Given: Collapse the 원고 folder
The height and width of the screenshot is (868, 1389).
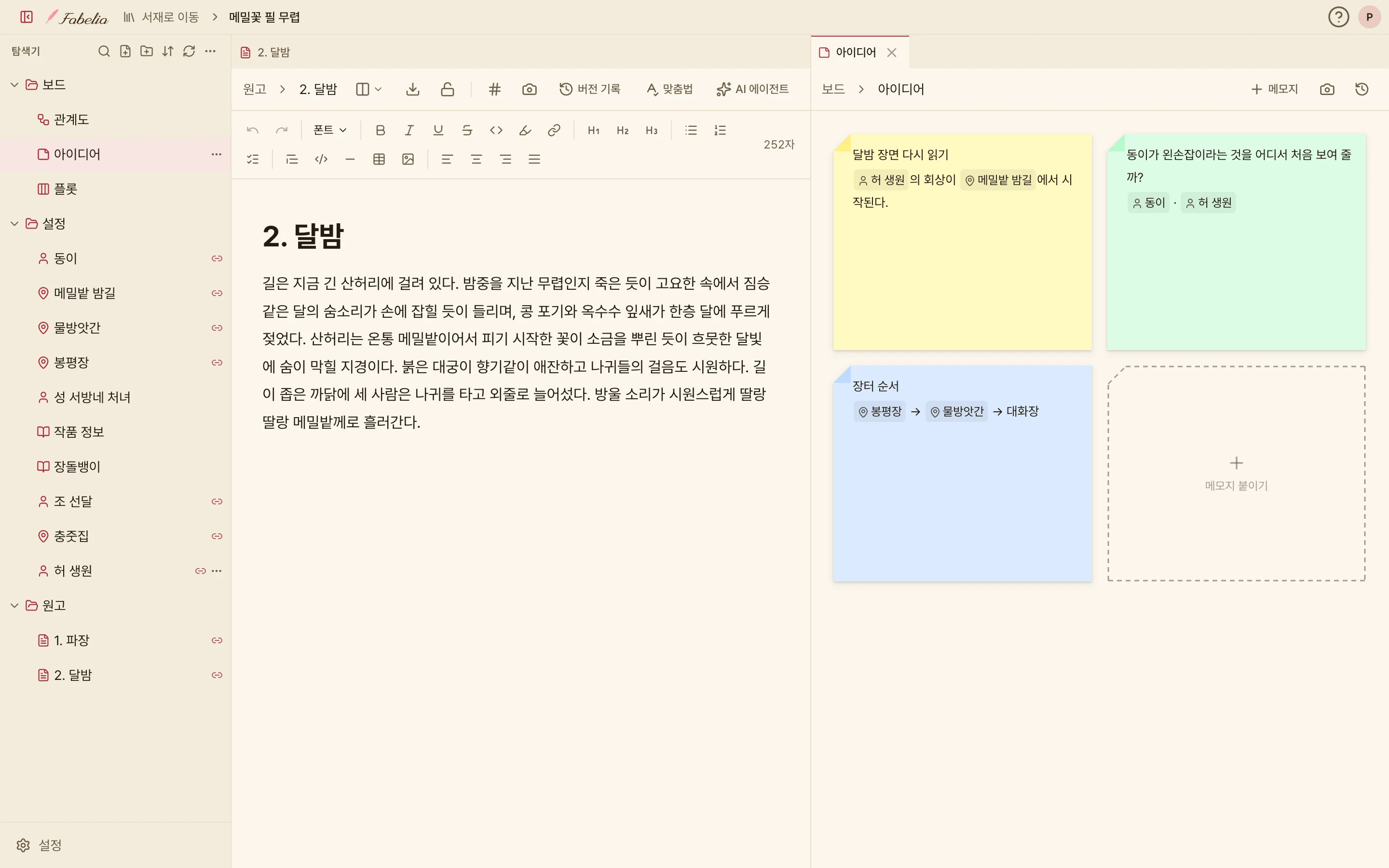Looking at the screenshot, I should [x=14, y=606].
